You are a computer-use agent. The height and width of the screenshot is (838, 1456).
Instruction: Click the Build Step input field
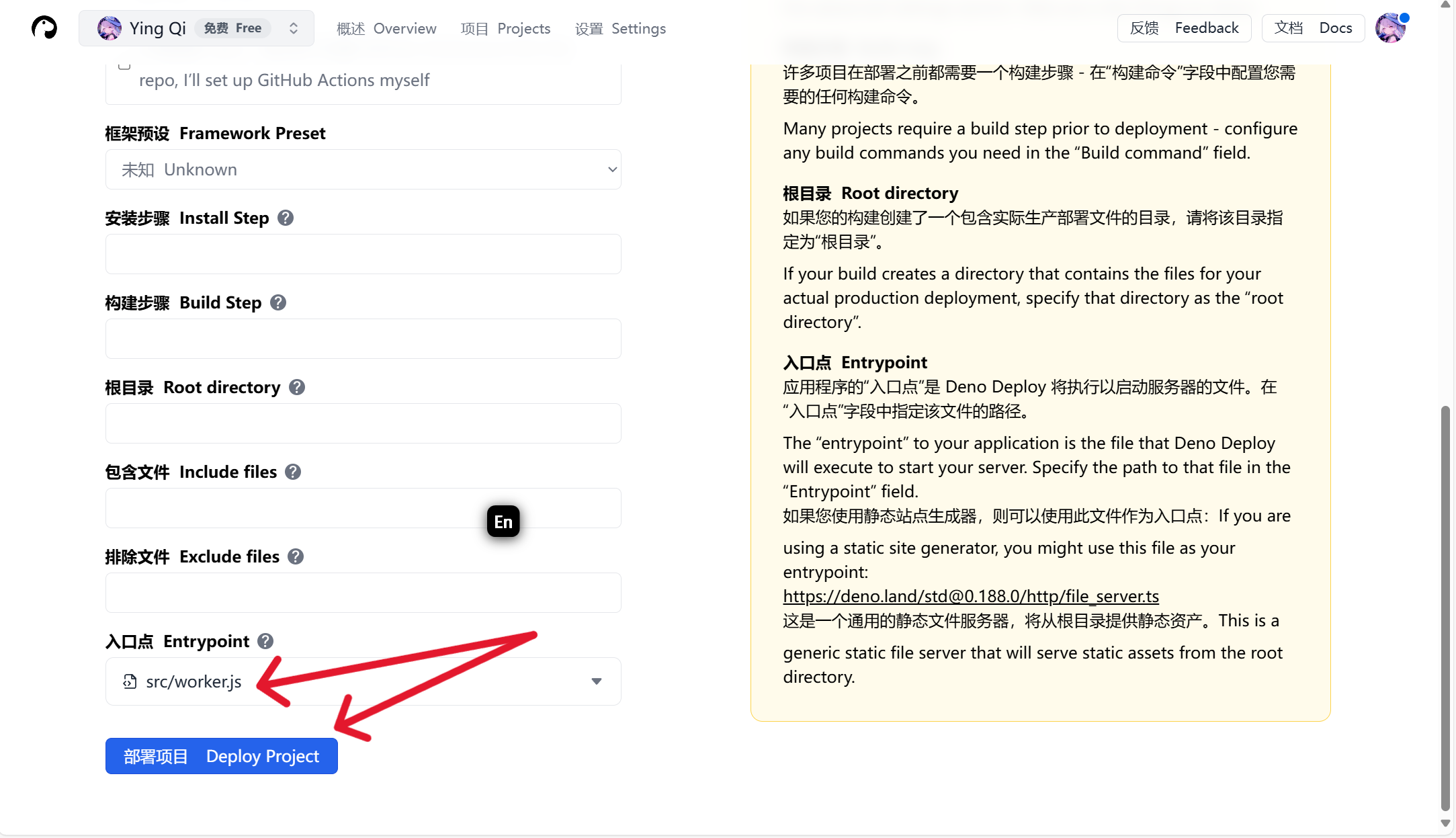pyautogui.click(x=363, y=339)
